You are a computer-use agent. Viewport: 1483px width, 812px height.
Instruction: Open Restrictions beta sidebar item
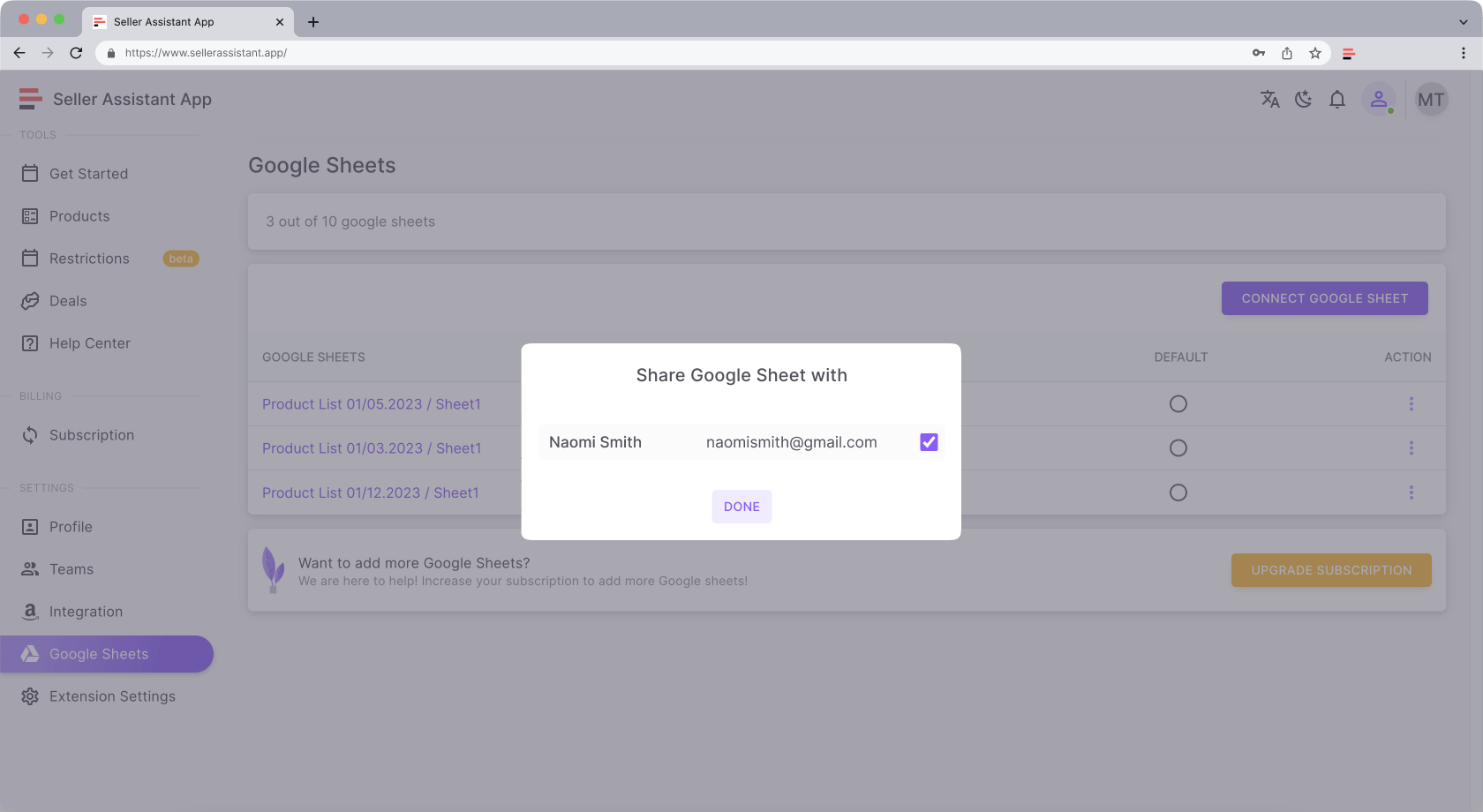[x=89, y=259]
